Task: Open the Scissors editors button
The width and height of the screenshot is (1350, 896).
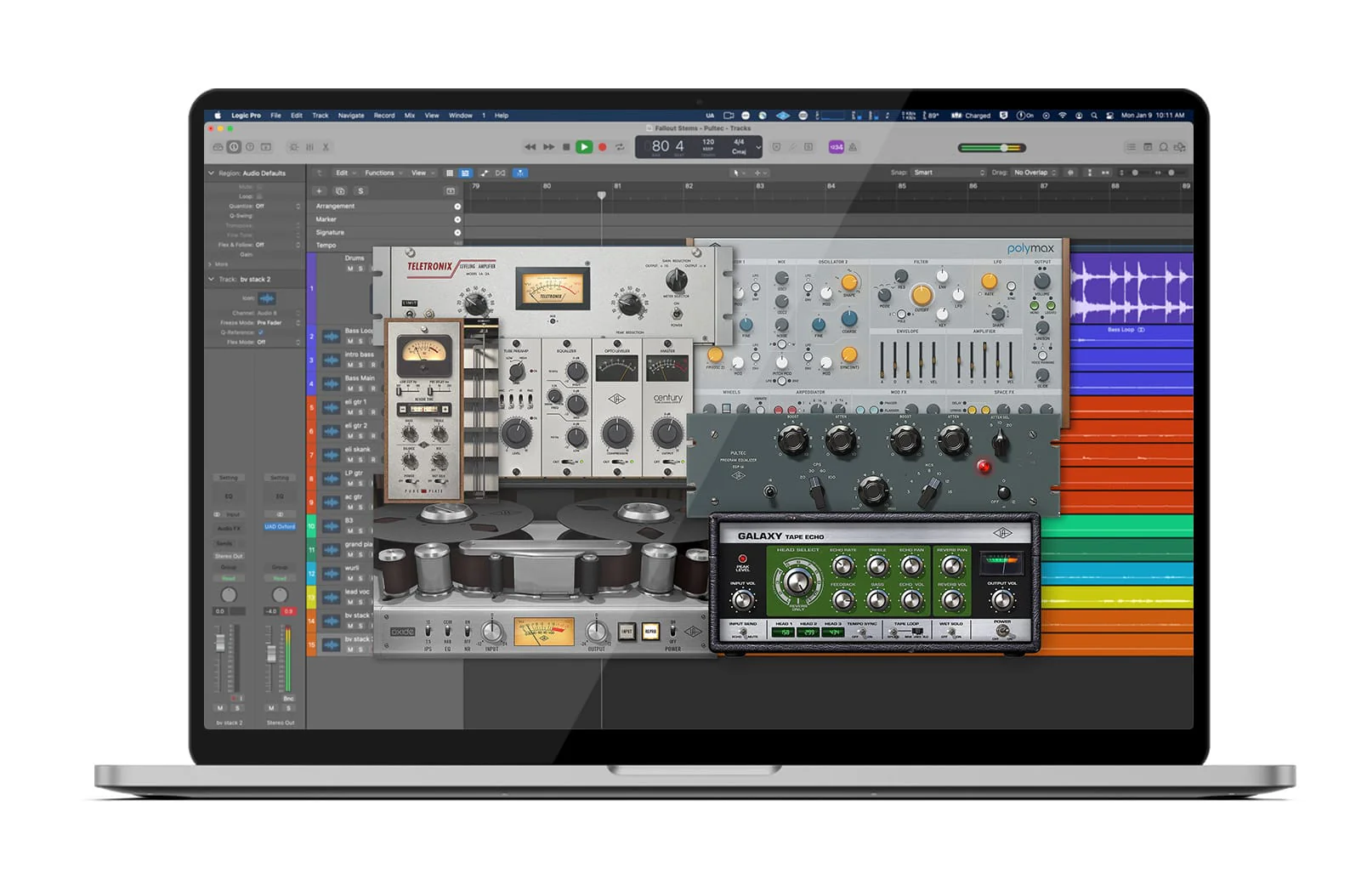Action: coord(326,147)
